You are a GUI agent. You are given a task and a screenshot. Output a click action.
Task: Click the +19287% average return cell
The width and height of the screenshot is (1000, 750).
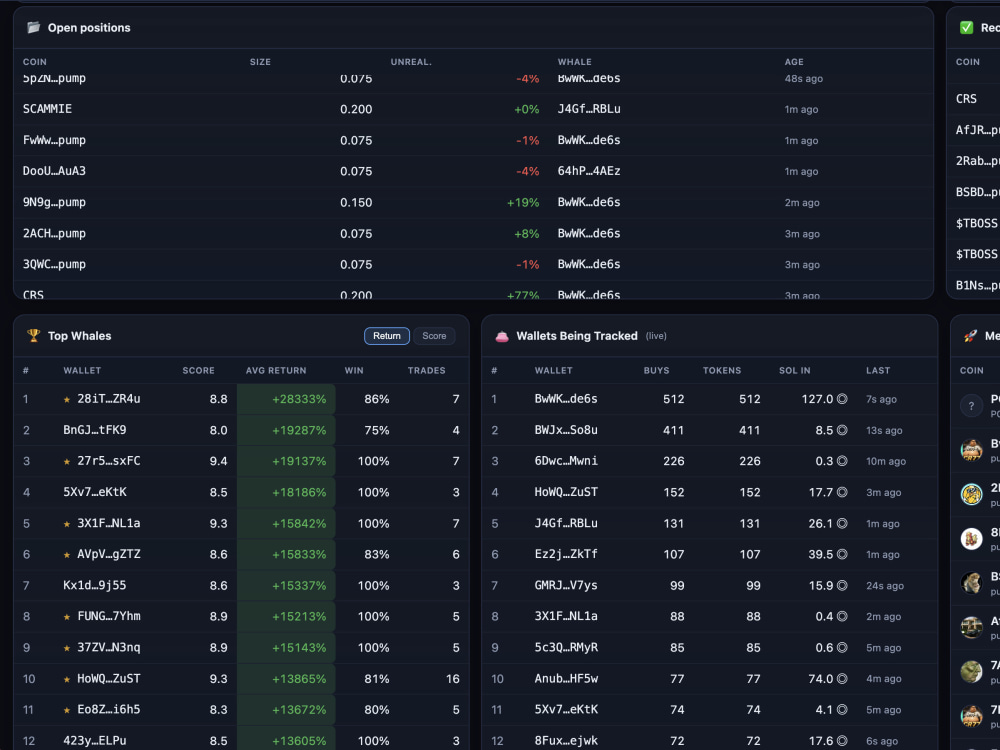[x=286, y=430]
